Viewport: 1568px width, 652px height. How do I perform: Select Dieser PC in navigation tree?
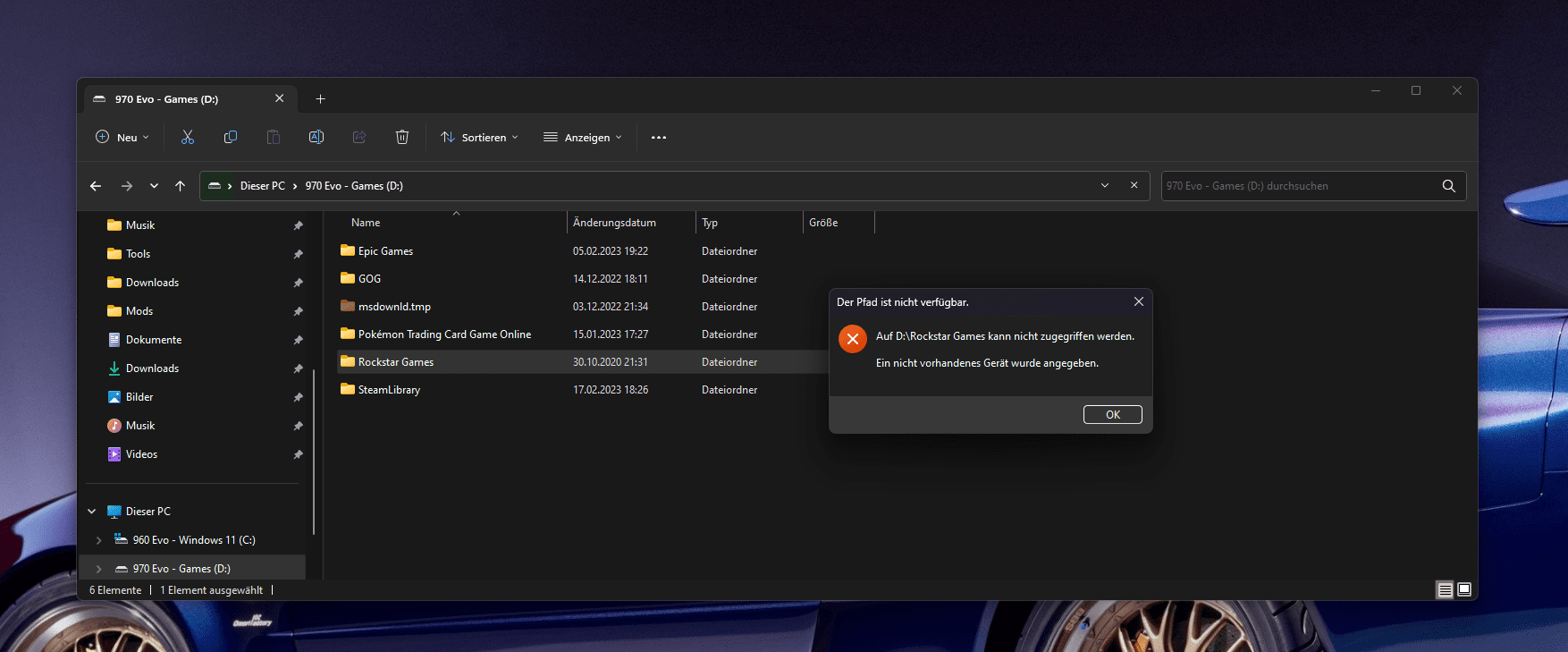pos(148,512)
